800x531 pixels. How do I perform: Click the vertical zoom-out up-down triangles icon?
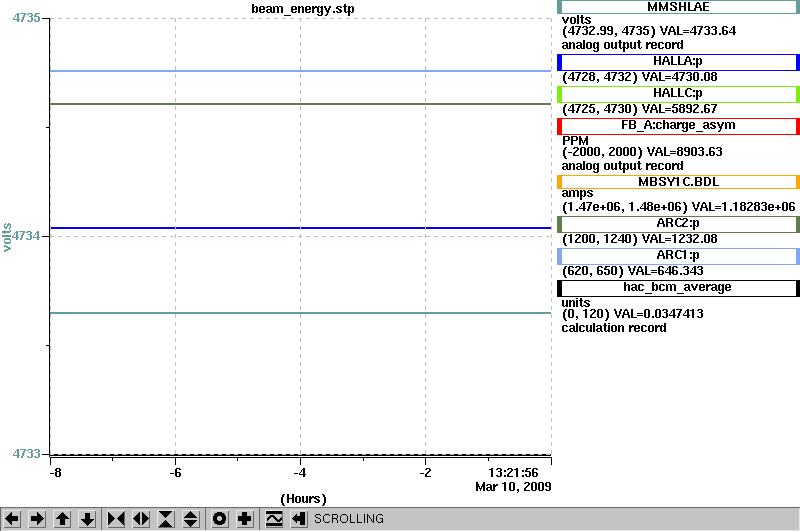pos(190,519)
